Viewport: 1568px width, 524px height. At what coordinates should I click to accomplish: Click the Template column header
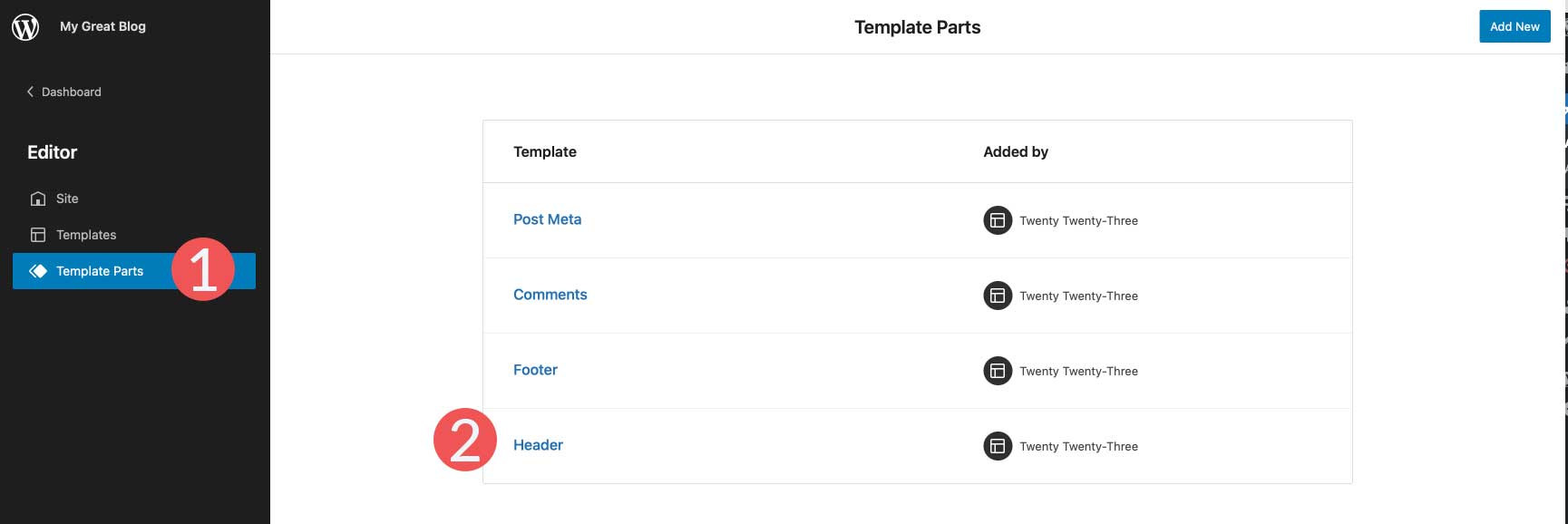[x=544, y=151]
